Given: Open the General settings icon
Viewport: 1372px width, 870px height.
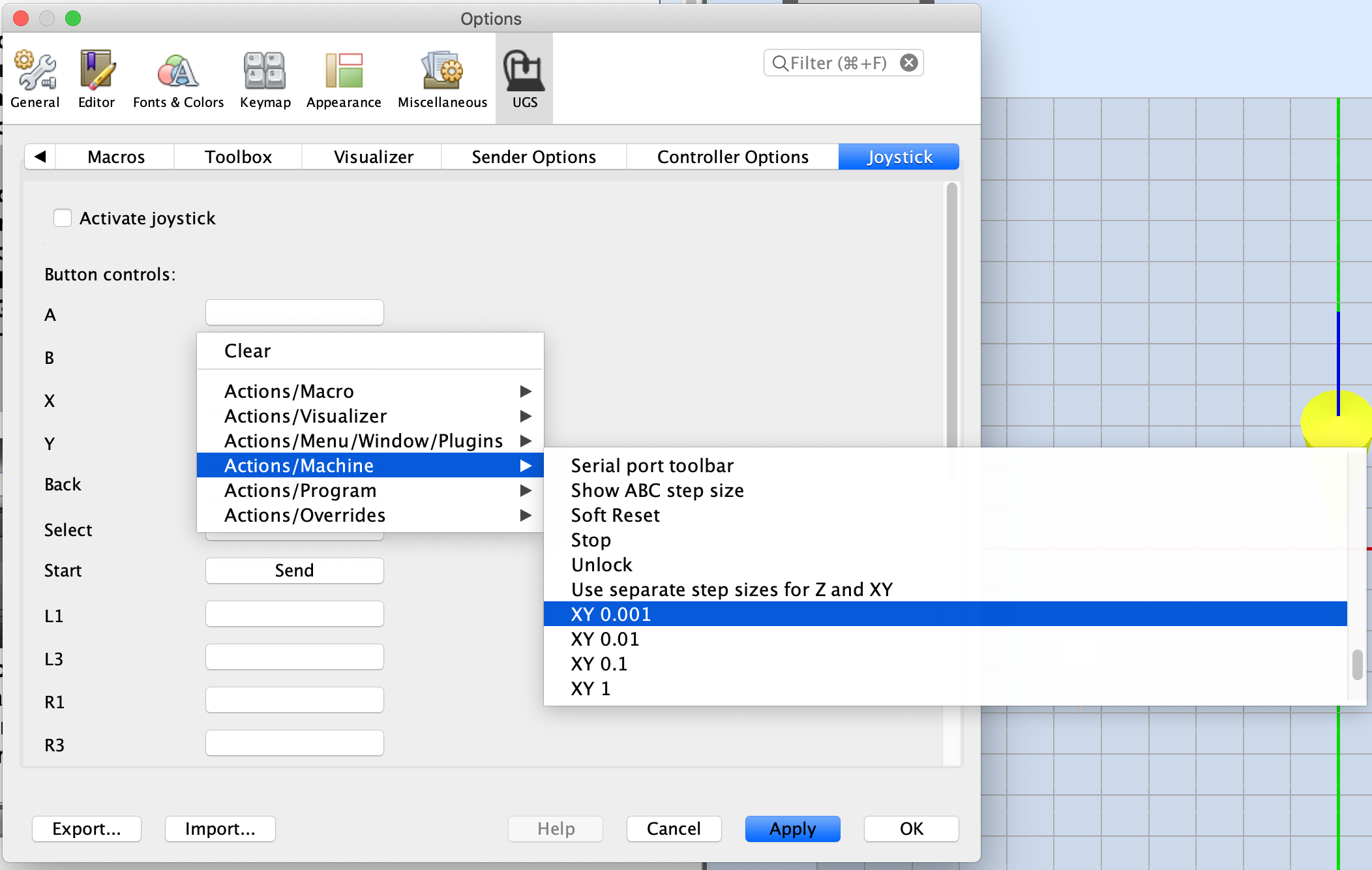Looking at the screenshot, I should [35, 77].
